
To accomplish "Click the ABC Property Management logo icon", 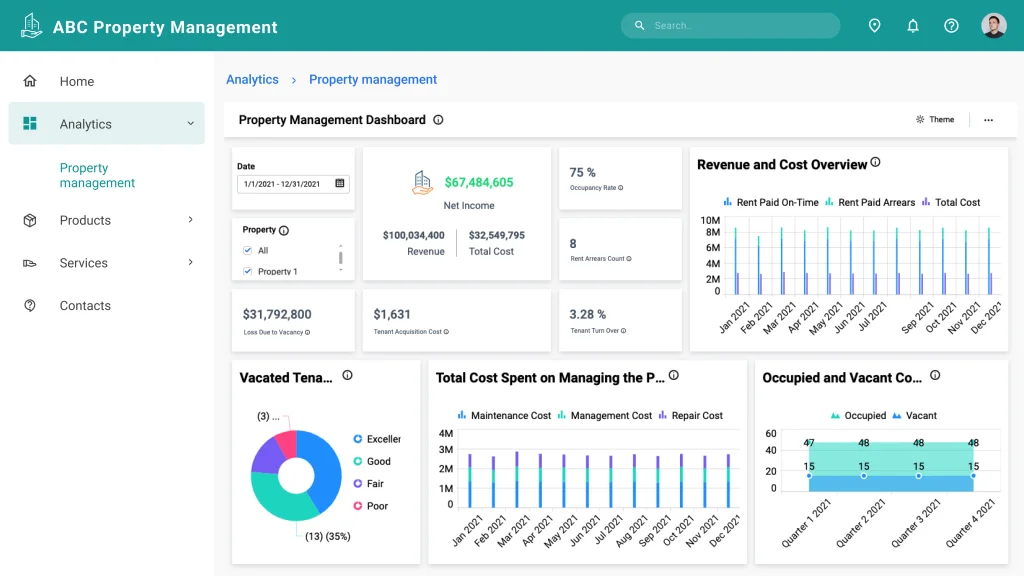I will coord(31,25).
